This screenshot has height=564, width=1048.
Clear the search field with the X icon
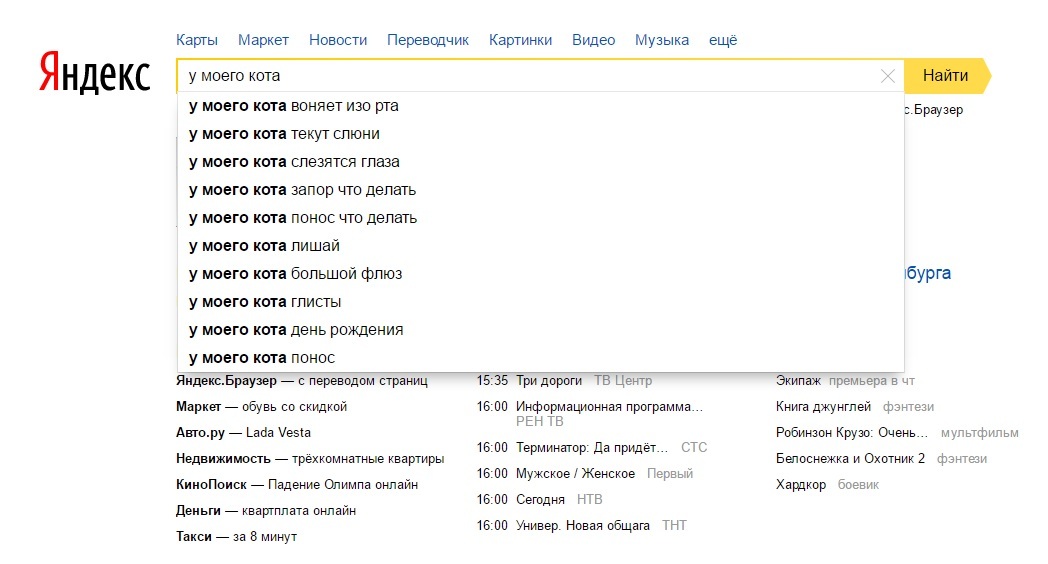pos(887,76)
